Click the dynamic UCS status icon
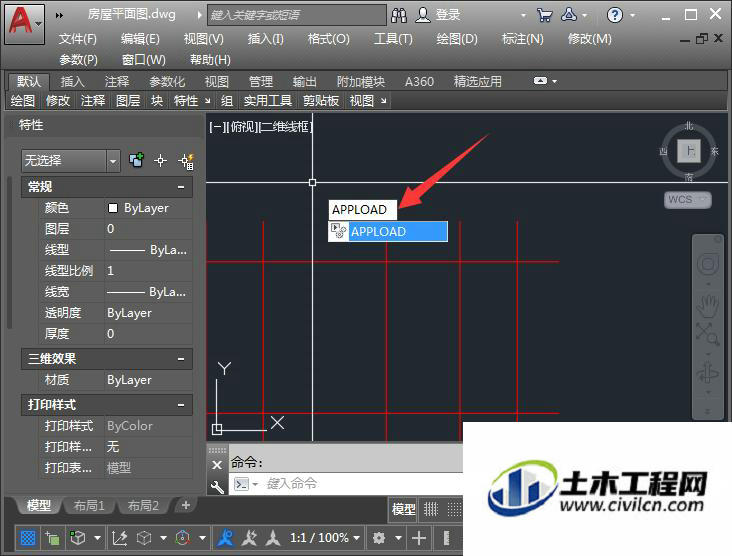The image size is (732, 556). coord(120,538)
